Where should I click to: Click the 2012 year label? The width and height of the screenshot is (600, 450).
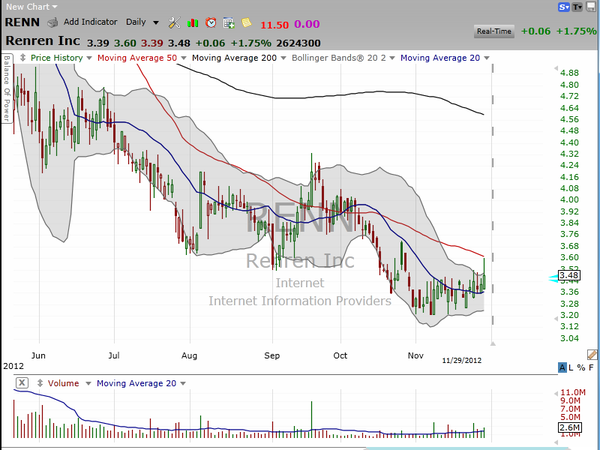(x=13, y=366)
